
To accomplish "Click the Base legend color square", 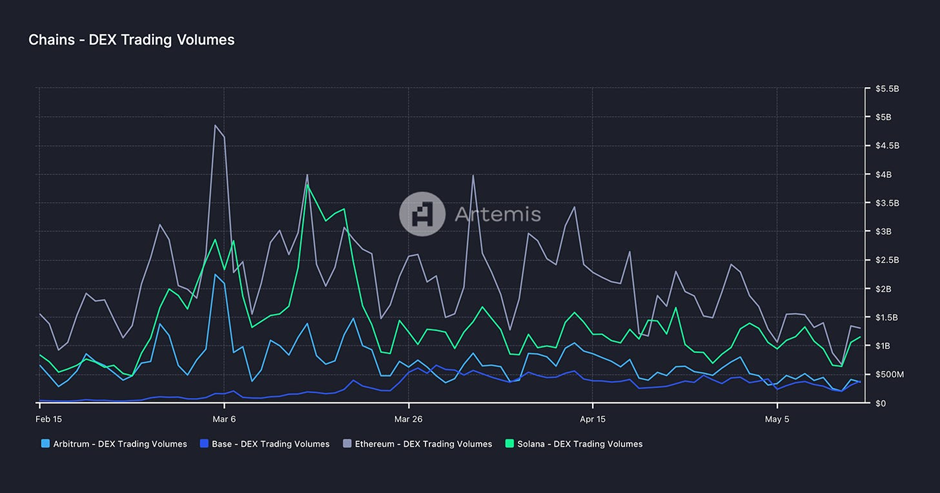I will coord(203,443).
